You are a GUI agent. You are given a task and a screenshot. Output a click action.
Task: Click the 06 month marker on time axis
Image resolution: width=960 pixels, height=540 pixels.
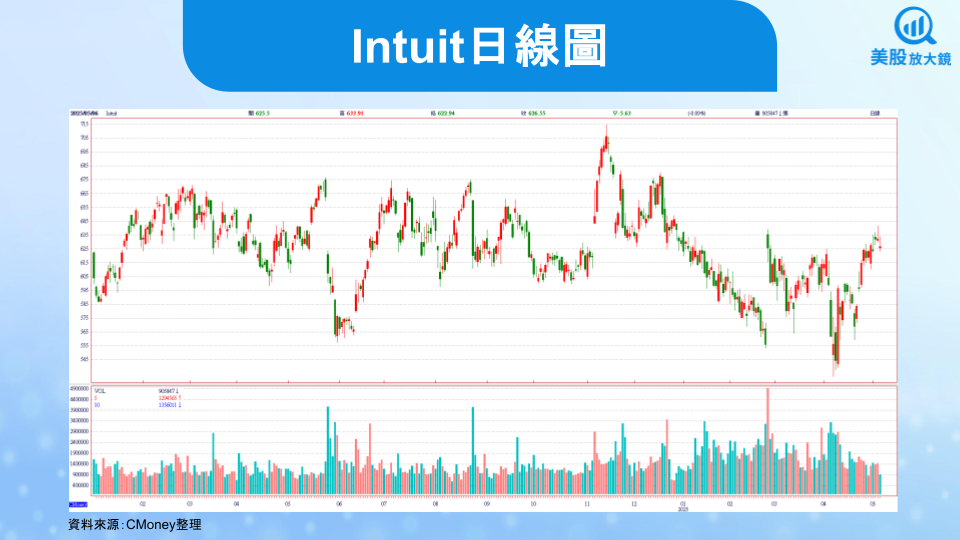pyautogui.click(x=339, y=504)
